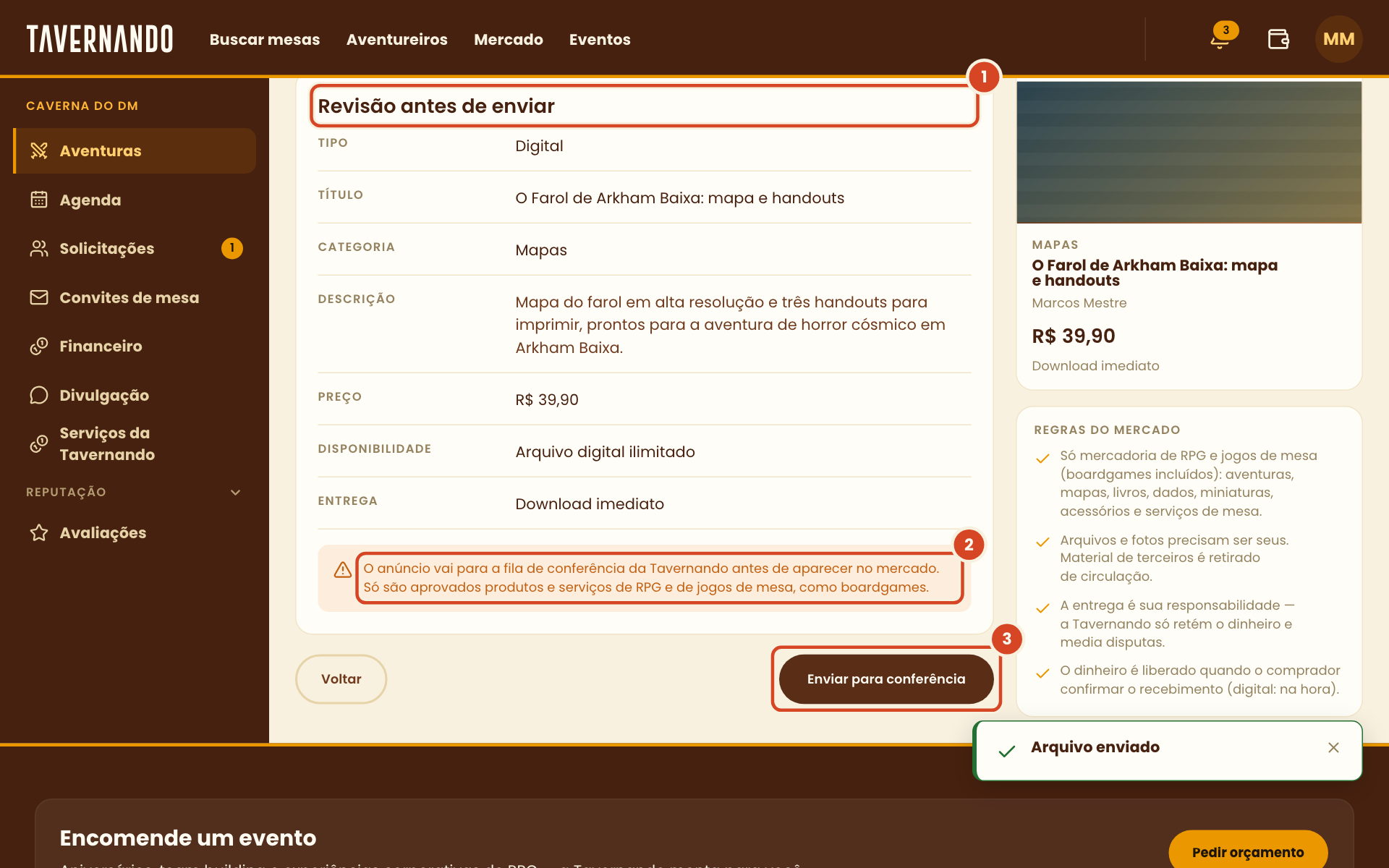Click the Categoria value Mapas

[541, 250]
